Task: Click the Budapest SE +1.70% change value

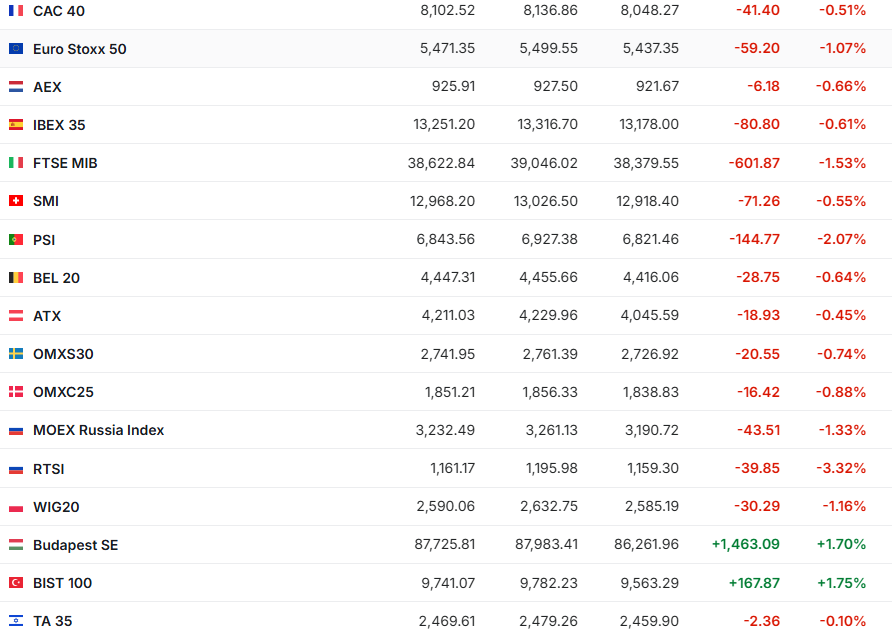Action: [841, 545]
